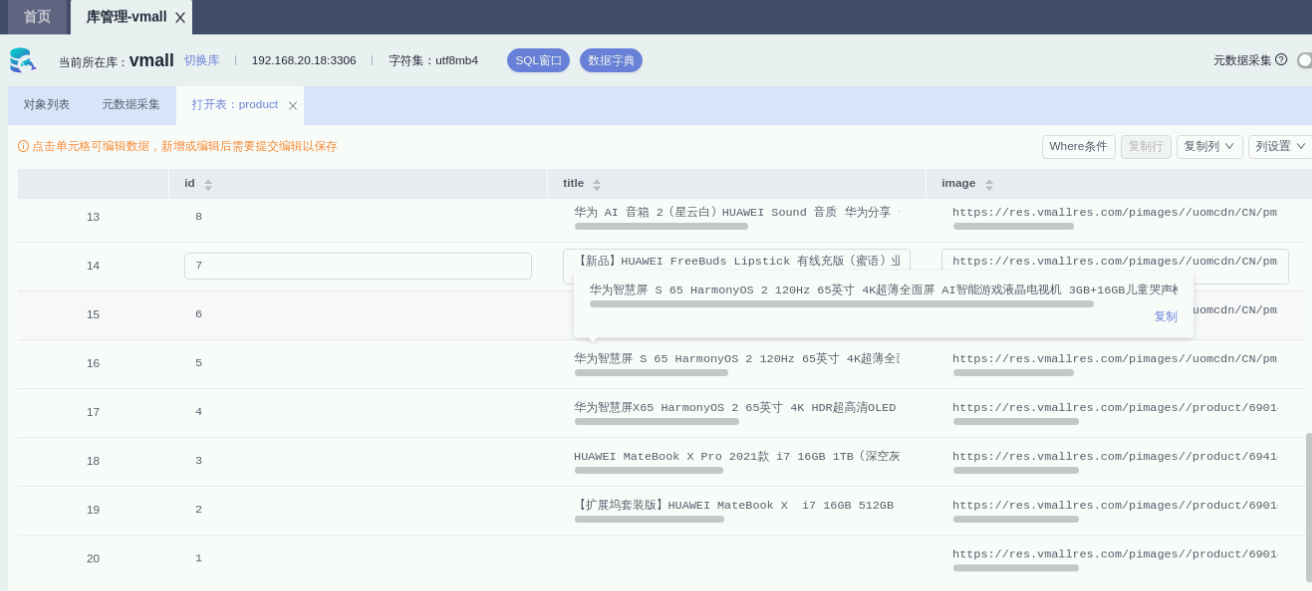Viewport: 1312px width, 591px height.
Task: Click the orange info notice icon
Action: pyautogui.click(x=23, y=146)
